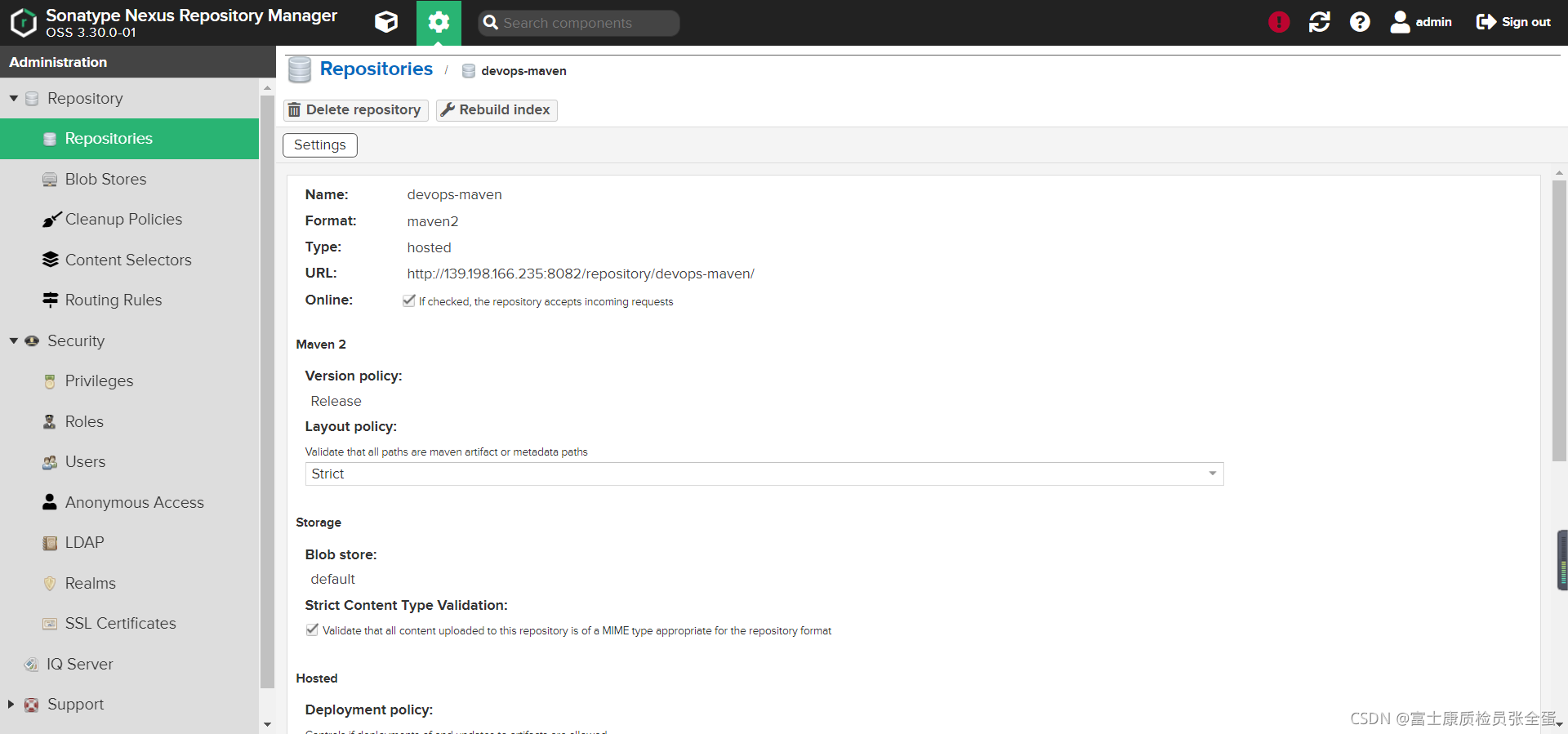Click the Repositories breadcrumb link
Viewport: 1568px width, 734px height.
376,69
